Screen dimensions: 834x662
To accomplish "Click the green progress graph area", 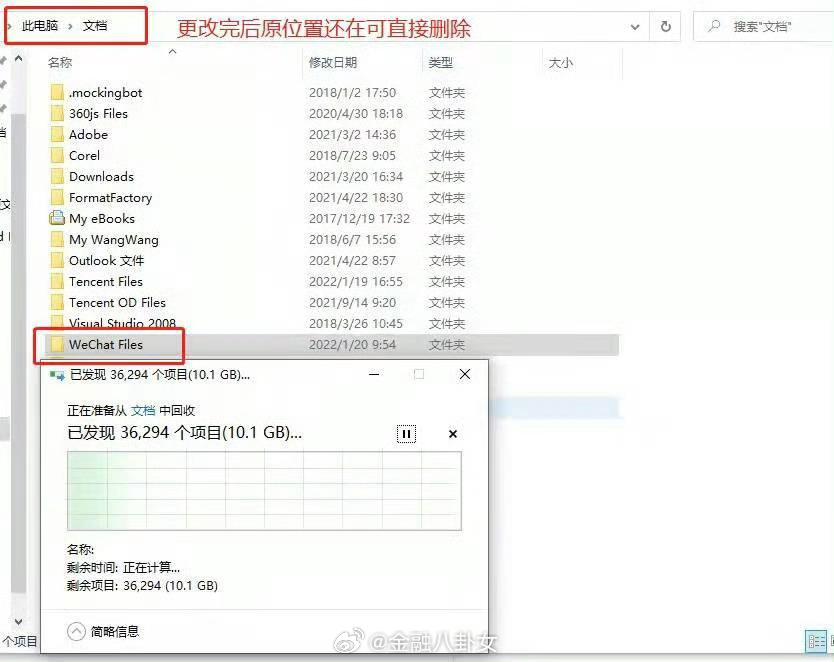I will (x=264, y=491).
